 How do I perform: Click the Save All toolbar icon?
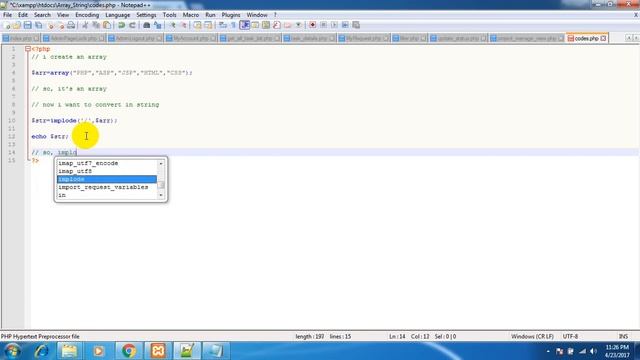38,25
